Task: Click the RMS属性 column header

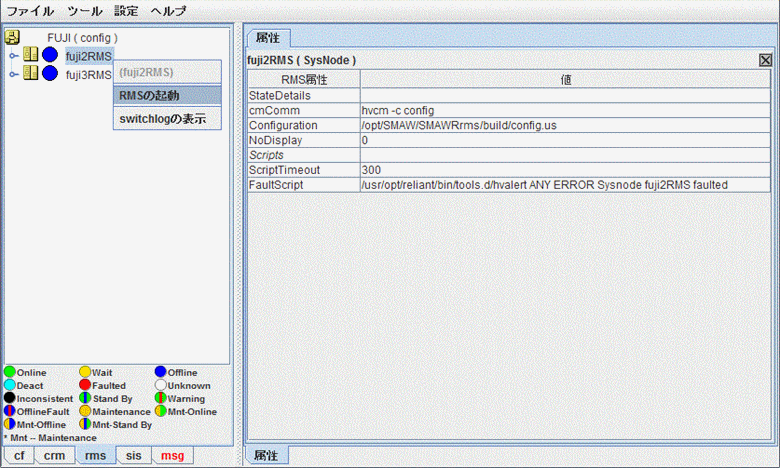Action: click(x=304, y=80)
